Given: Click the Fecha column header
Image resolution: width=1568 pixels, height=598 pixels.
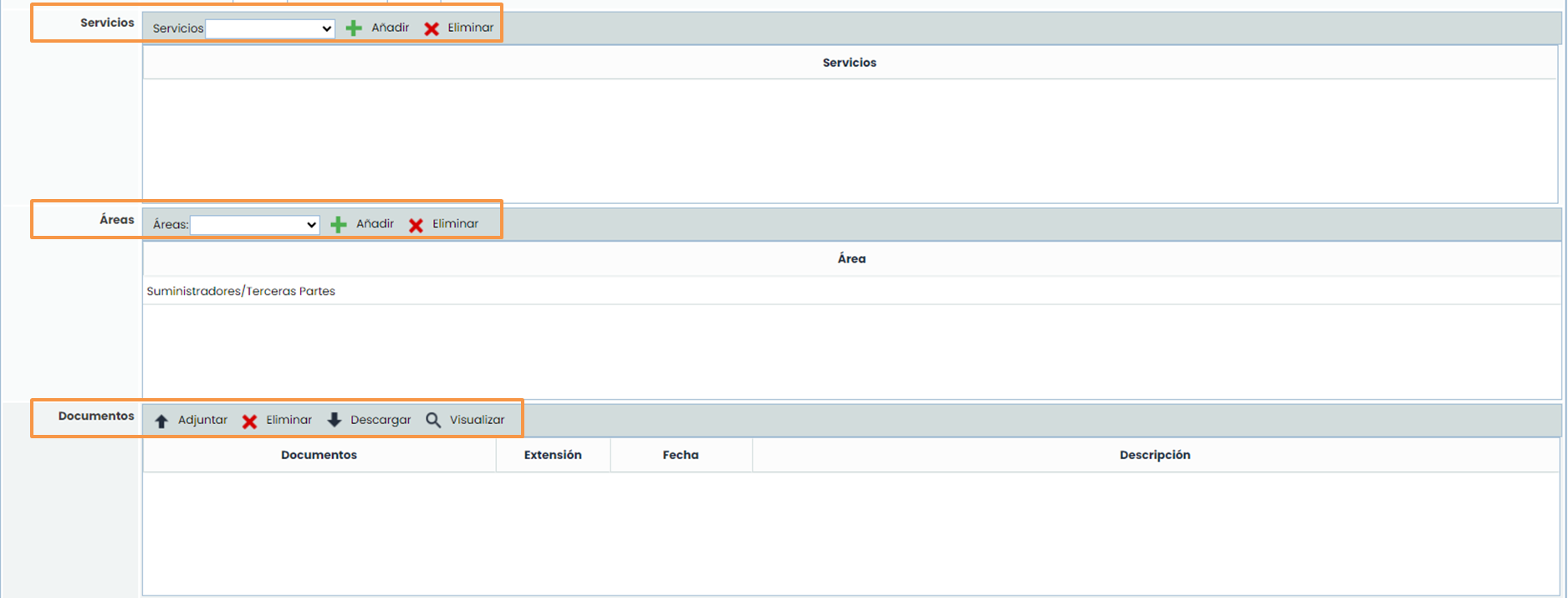Looking at the screenshot, I should tap(681, 455).
